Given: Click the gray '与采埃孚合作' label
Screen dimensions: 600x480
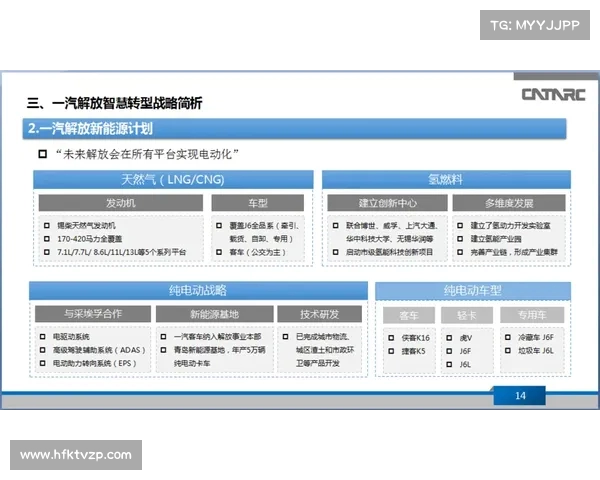Looking at the screenshot, I should coord(93,314).
